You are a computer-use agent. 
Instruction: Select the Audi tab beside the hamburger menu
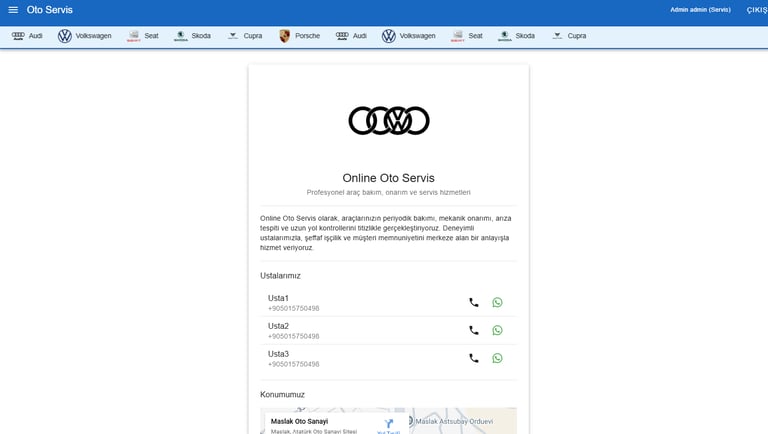point(27,36)
